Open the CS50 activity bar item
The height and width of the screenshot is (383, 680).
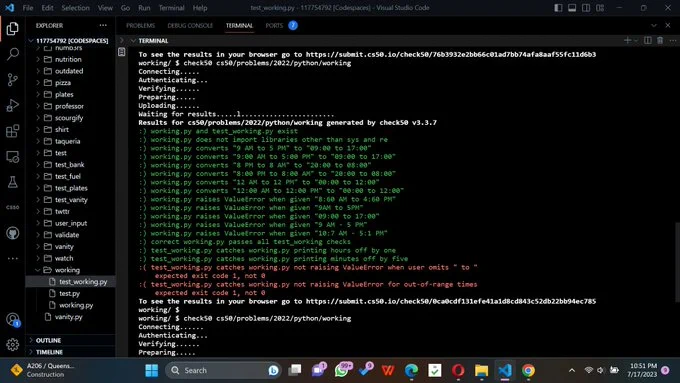13,207
